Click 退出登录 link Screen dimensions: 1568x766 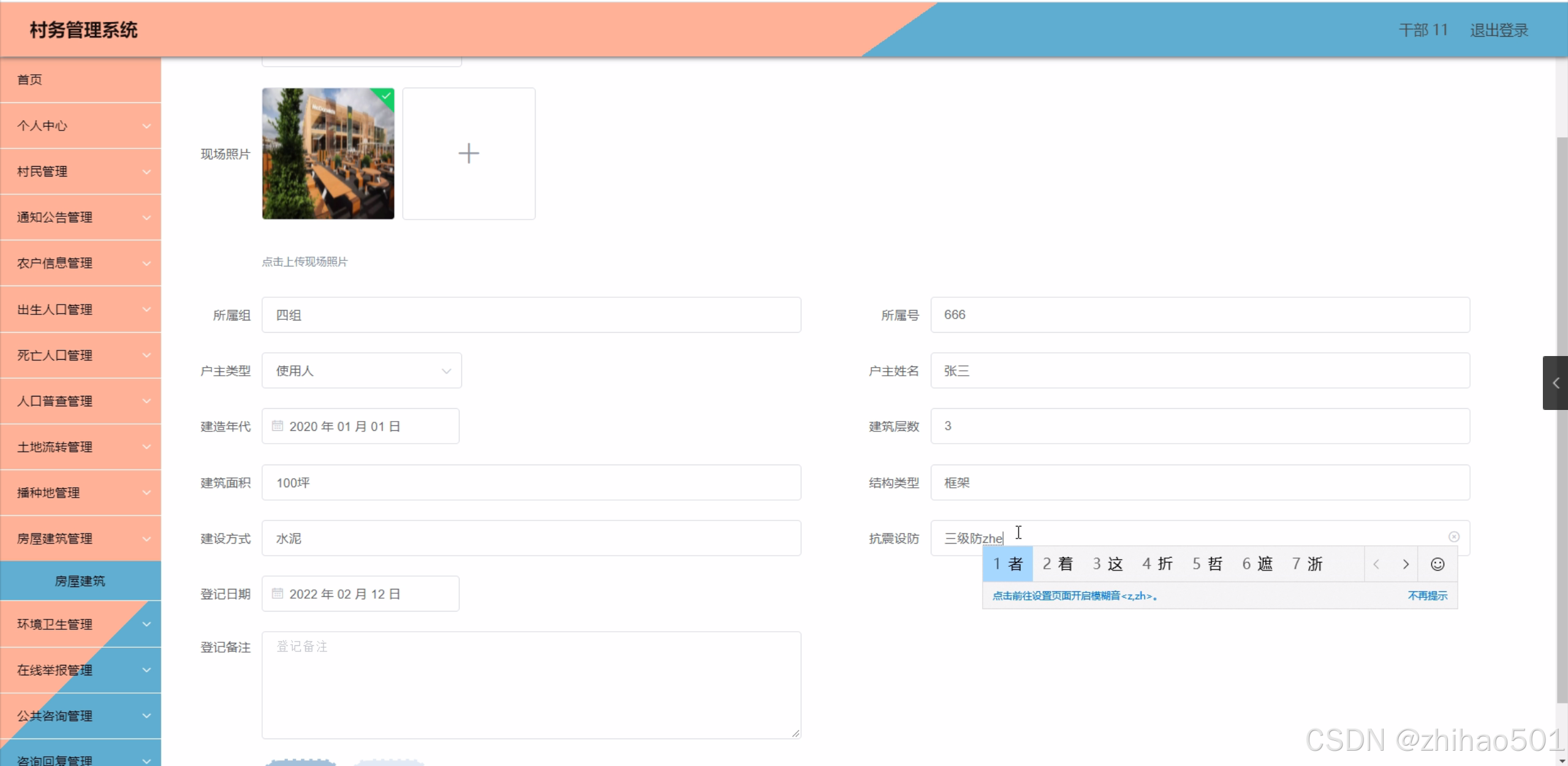pyautogui.click(x=1499, y=30)
